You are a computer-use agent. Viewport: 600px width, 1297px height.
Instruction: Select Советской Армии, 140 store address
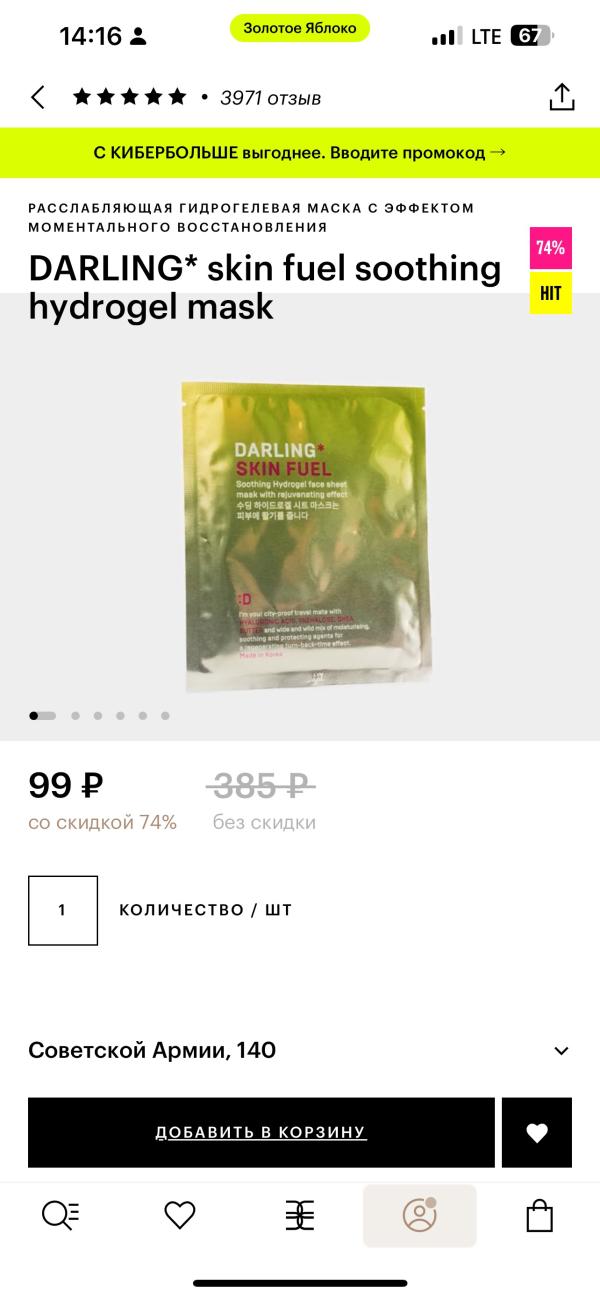pyautogui.click(x=152, y=1050)
